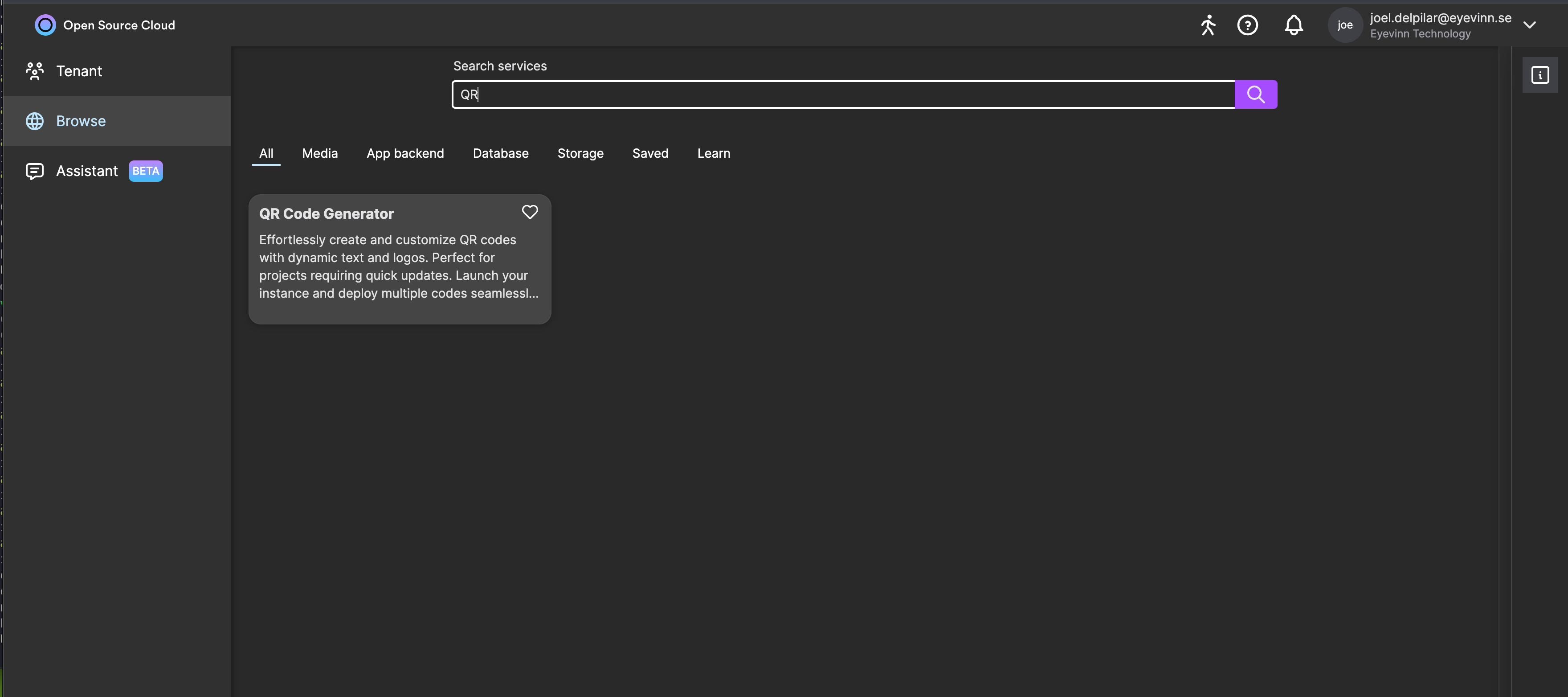The width and height of the screenshot is (1568, 697).
Task: Click the Tenant people icon
Action: [x=35, y=71]
